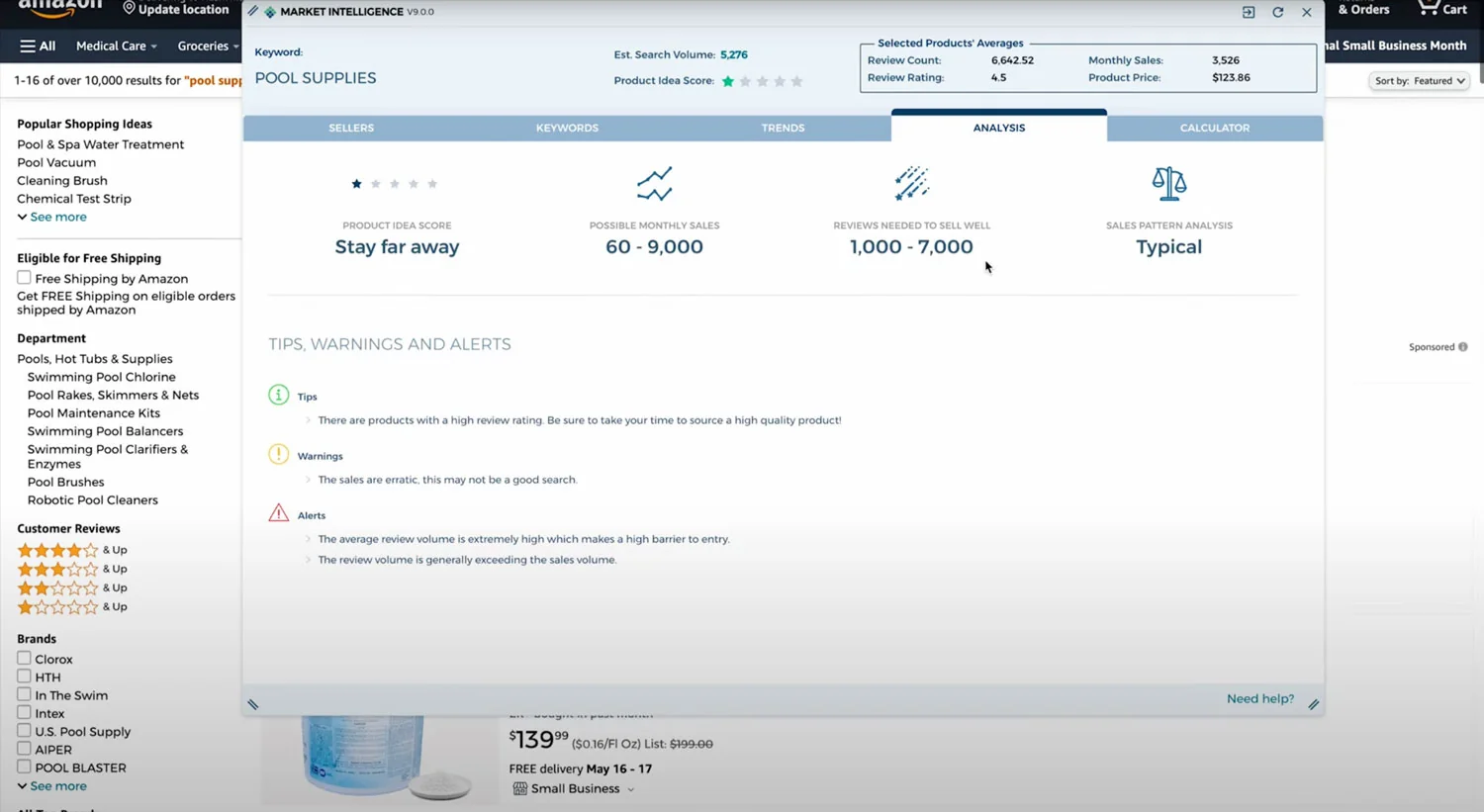Check the Clorox brand filter
The width and height of the screenshot is (1484, 812).
24,659
